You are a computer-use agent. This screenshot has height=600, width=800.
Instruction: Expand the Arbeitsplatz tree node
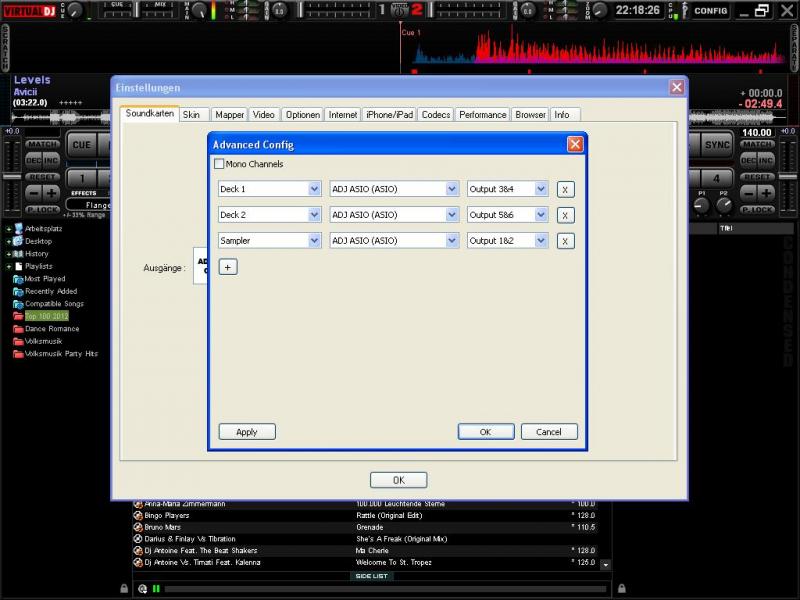[9, 229]
